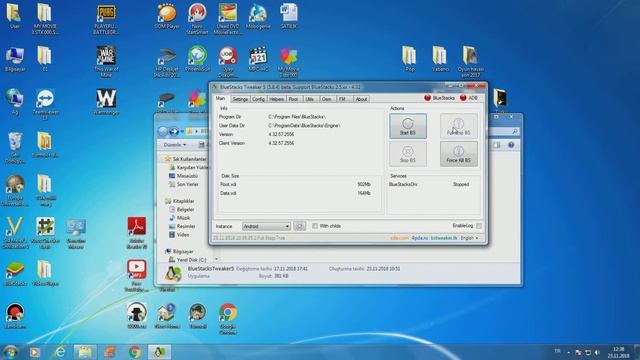Open the 4pda.ru link

[419, 238]
